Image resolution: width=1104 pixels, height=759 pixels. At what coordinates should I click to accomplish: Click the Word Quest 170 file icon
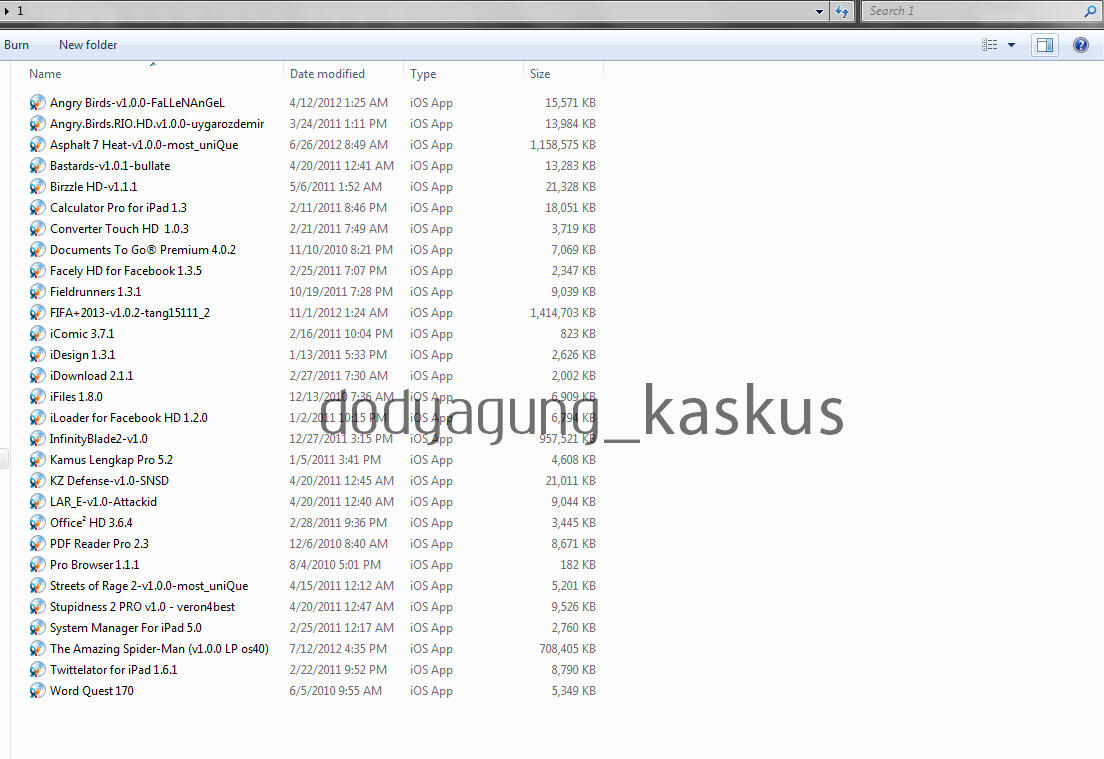coord(37,691)
